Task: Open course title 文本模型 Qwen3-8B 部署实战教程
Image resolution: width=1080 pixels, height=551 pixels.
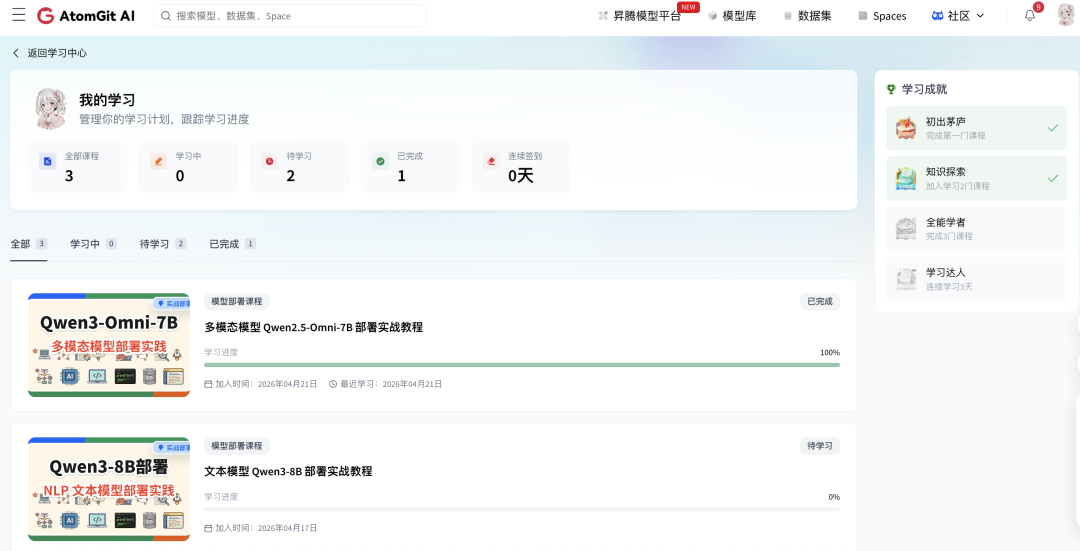Action: (x=288, y=471)
